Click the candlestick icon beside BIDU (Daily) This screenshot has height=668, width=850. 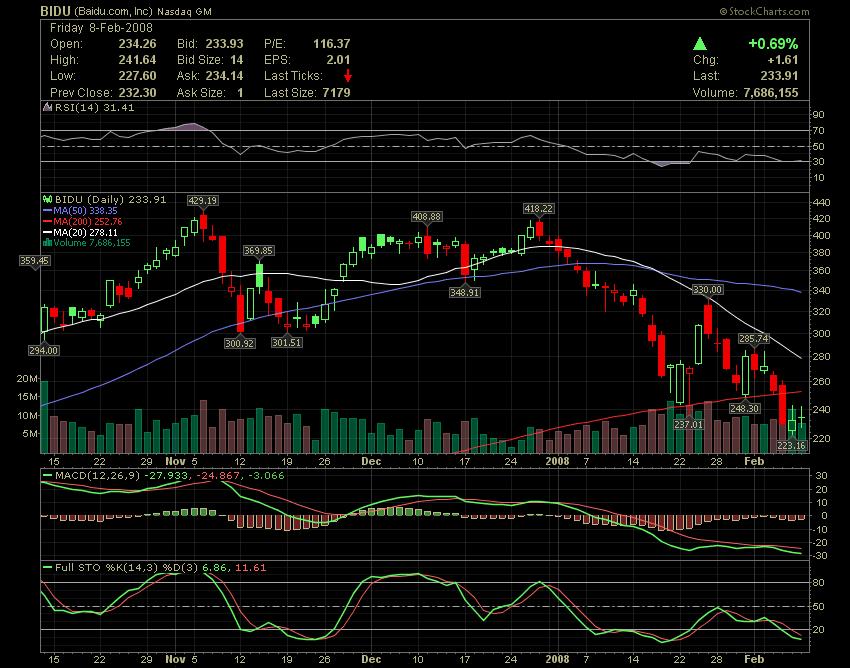(47, 200)
